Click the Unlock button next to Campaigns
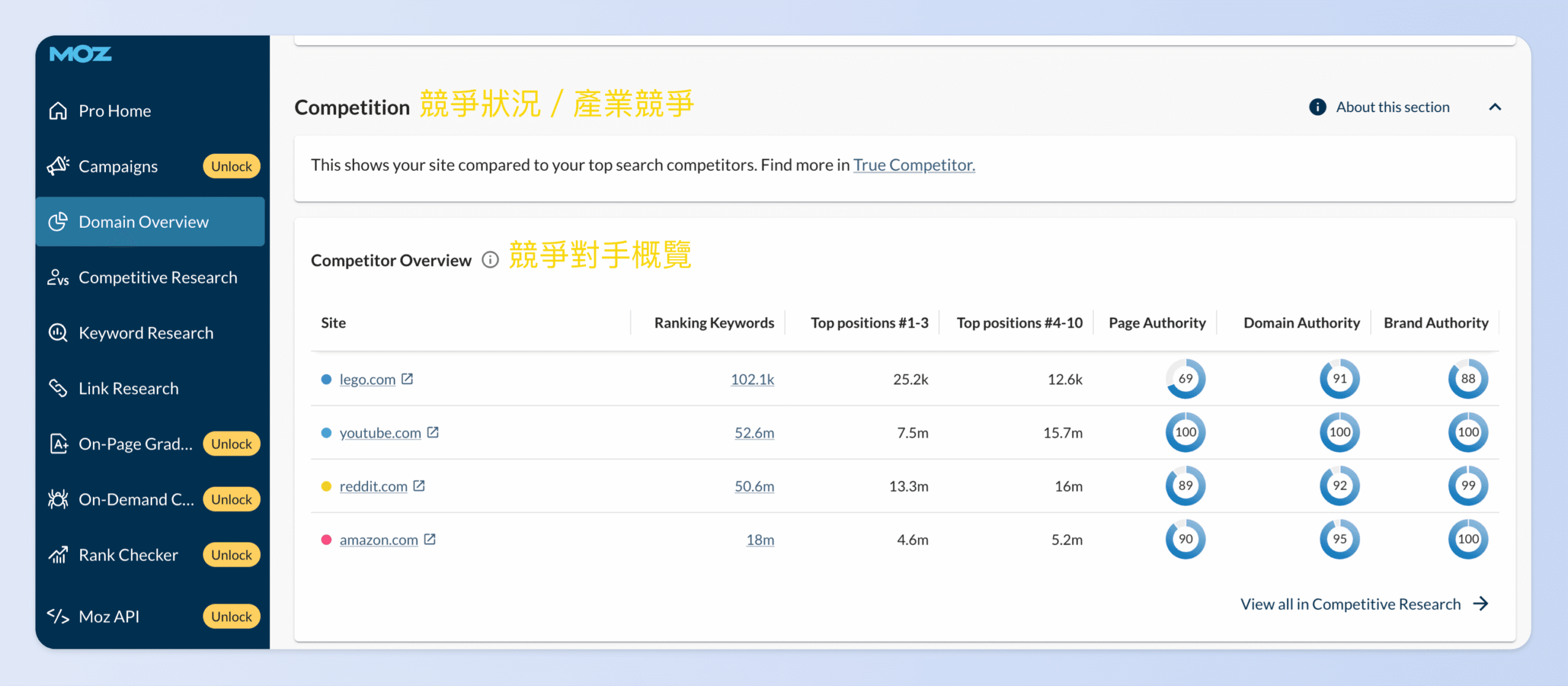The width and height of the screenshot is (1568, 686). click(x=231, y=166)
